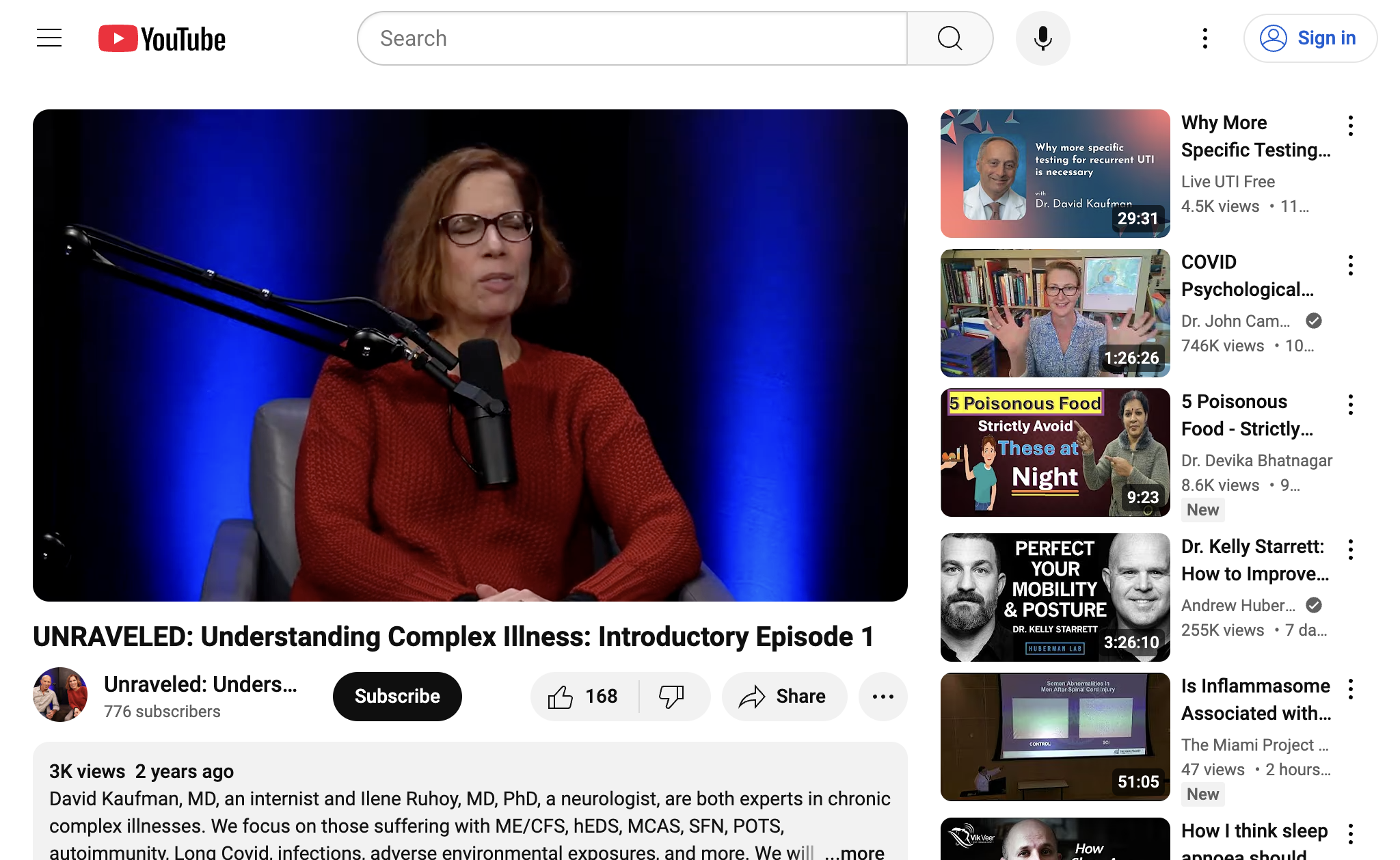Screen dimensions: 1400x860
Task: Open options for How I think sleep video
Action: [1350, 834]
